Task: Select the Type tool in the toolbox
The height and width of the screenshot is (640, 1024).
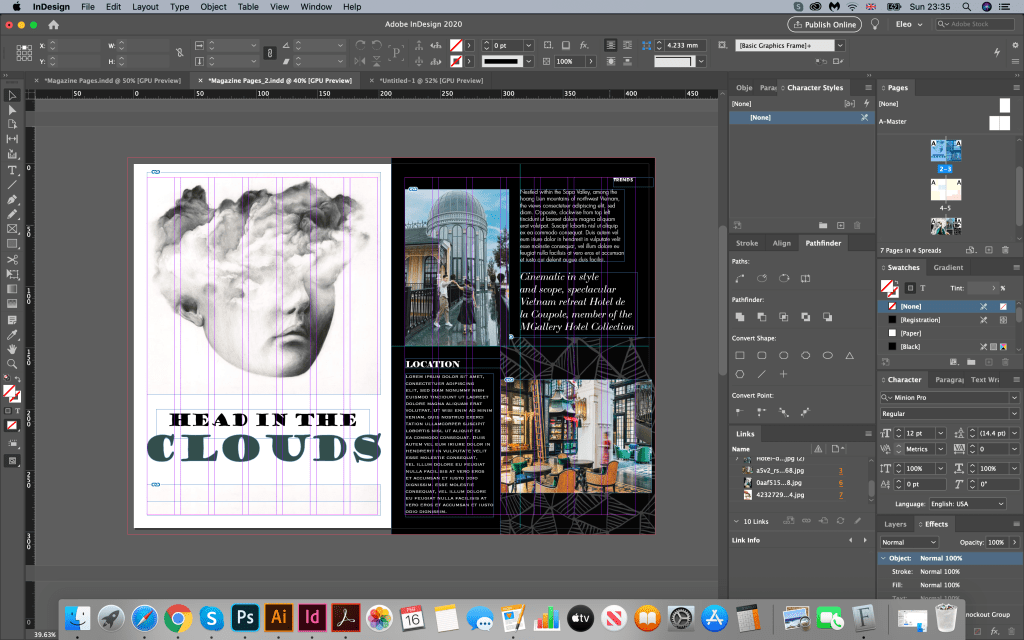Action: click(12, 170)
